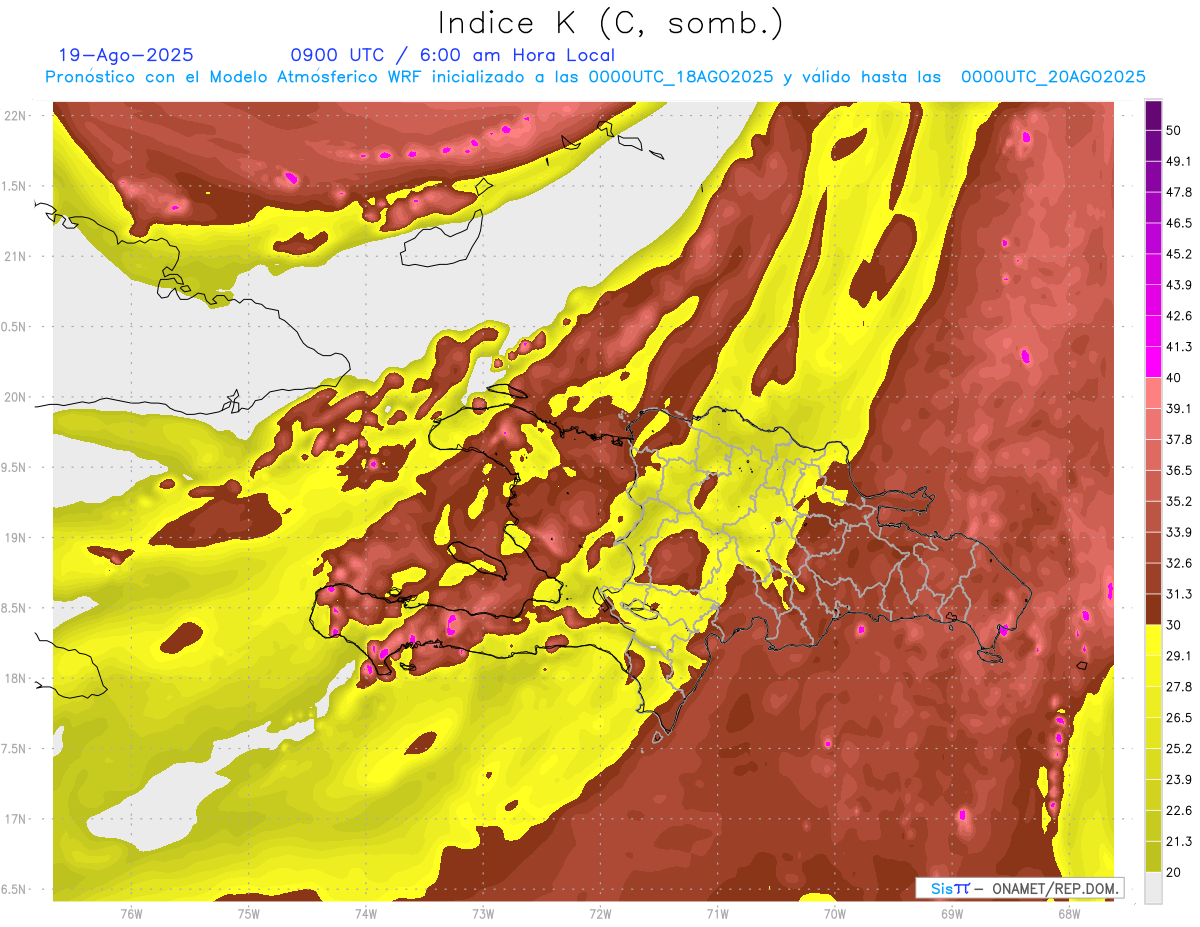Click the '68W' longitude label
Viewport: 1200px width, 927px height.
click(1068, 913)
